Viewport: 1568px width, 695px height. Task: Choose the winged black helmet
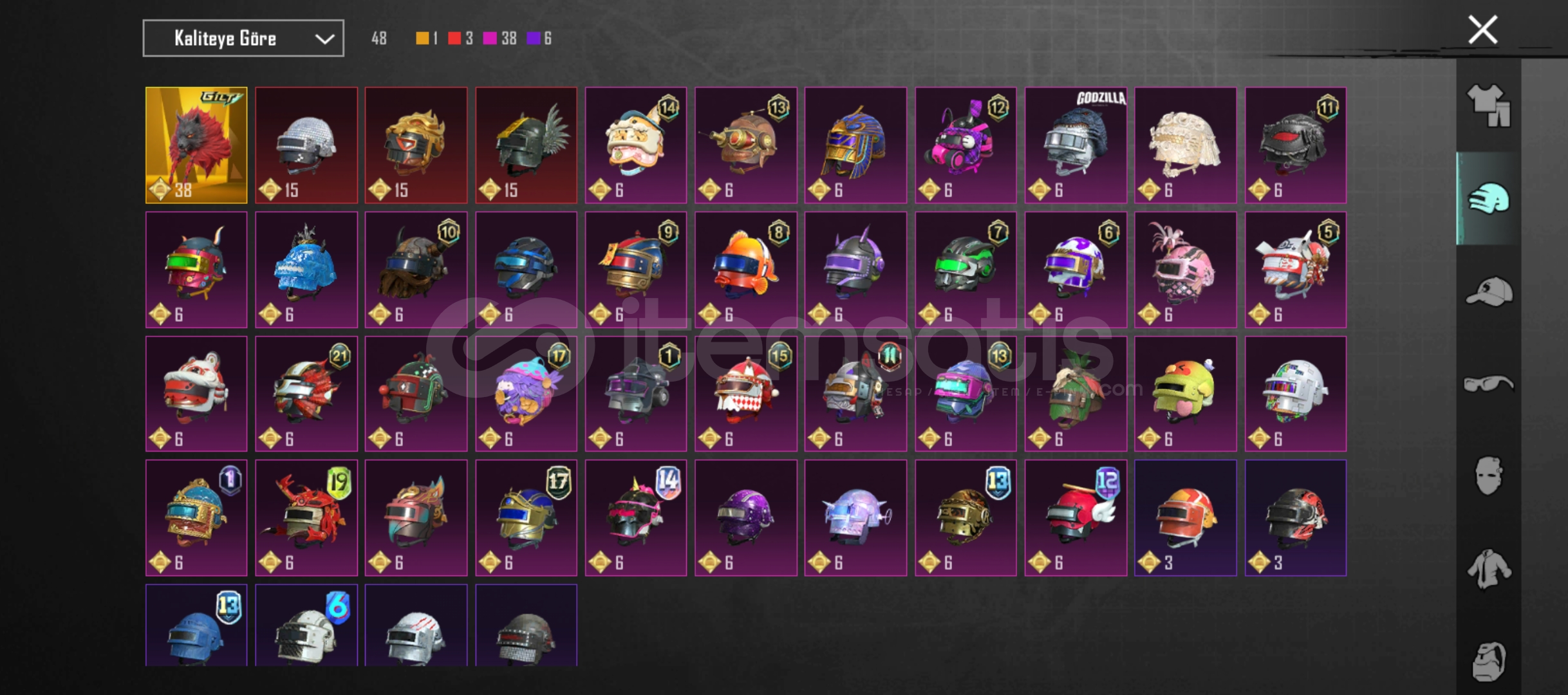point(527,145)
